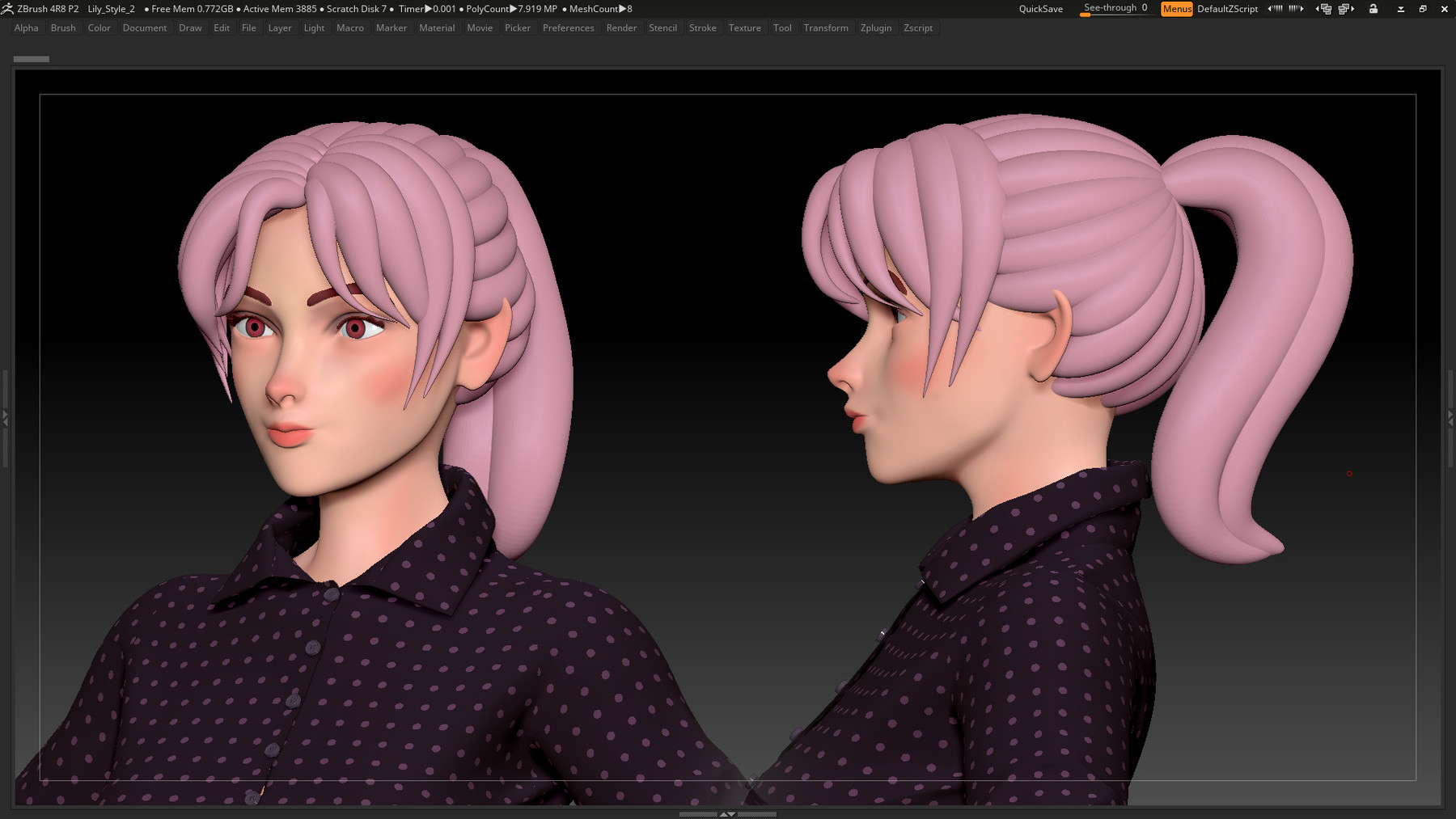Click the Timer 0.001 readout
Screen dimensions: 1456x819
427,9
